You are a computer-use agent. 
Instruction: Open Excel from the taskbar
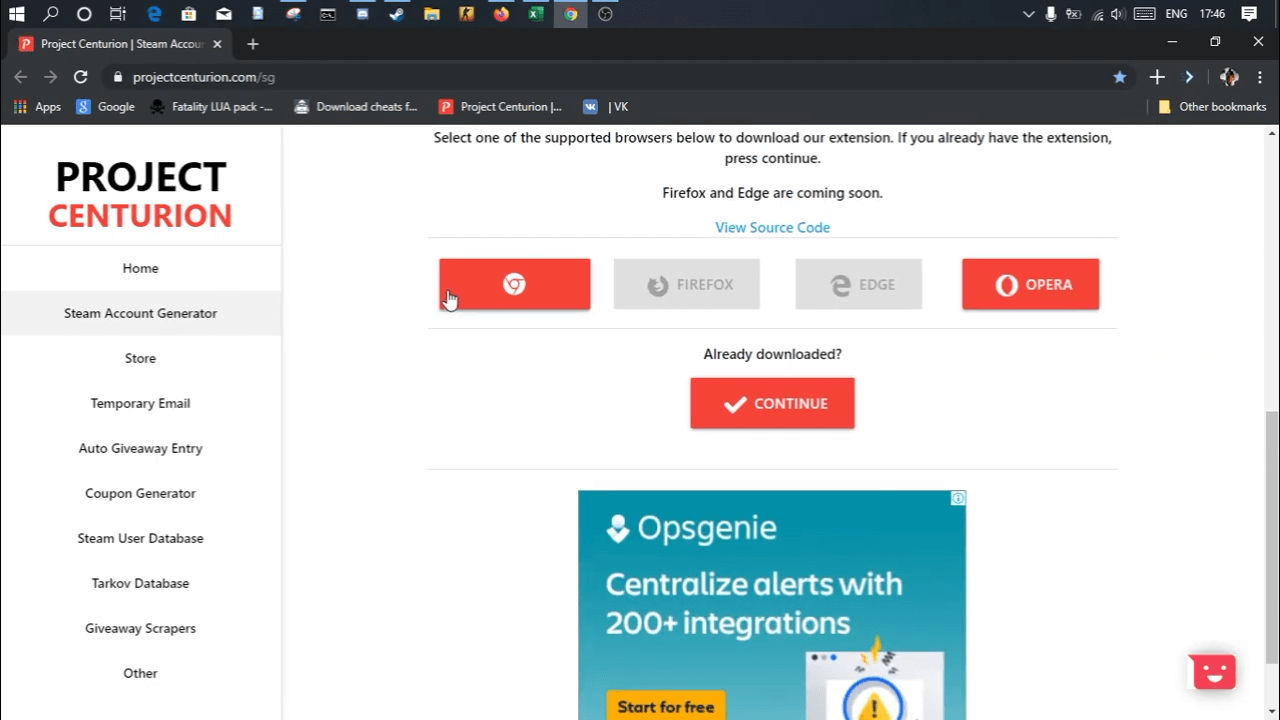point(536,14)
